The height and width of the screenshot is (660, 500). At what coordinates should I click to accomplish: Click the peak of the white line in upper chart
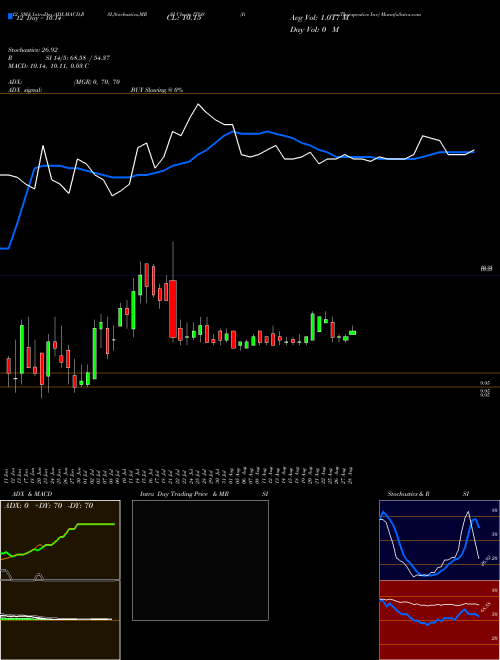point(198,104)
